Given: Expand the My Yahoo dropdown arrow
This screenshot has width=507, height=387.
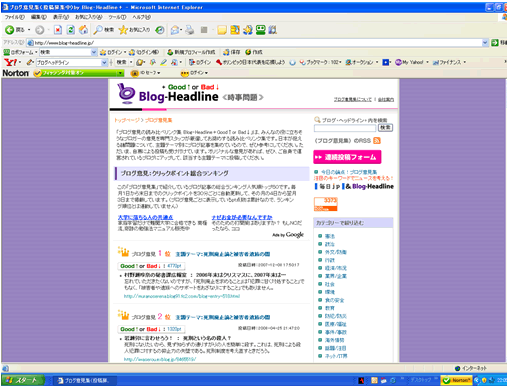Looking at the screenshot, I should 427,62.
